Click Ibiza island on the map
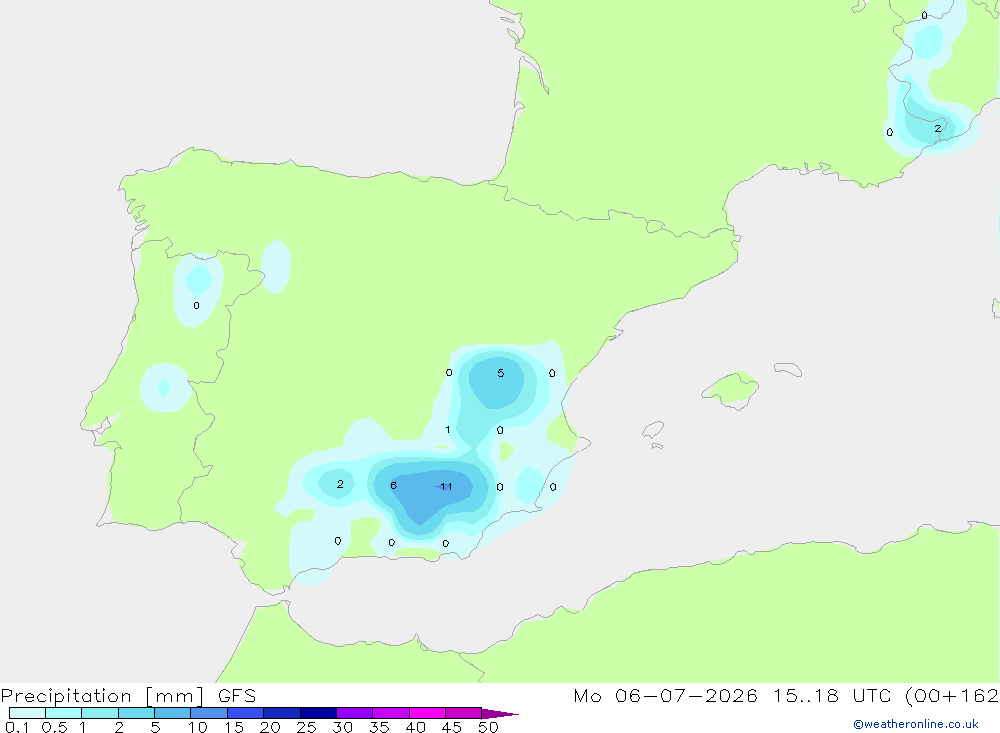1000x733 pixels. (x=653, y=430)
